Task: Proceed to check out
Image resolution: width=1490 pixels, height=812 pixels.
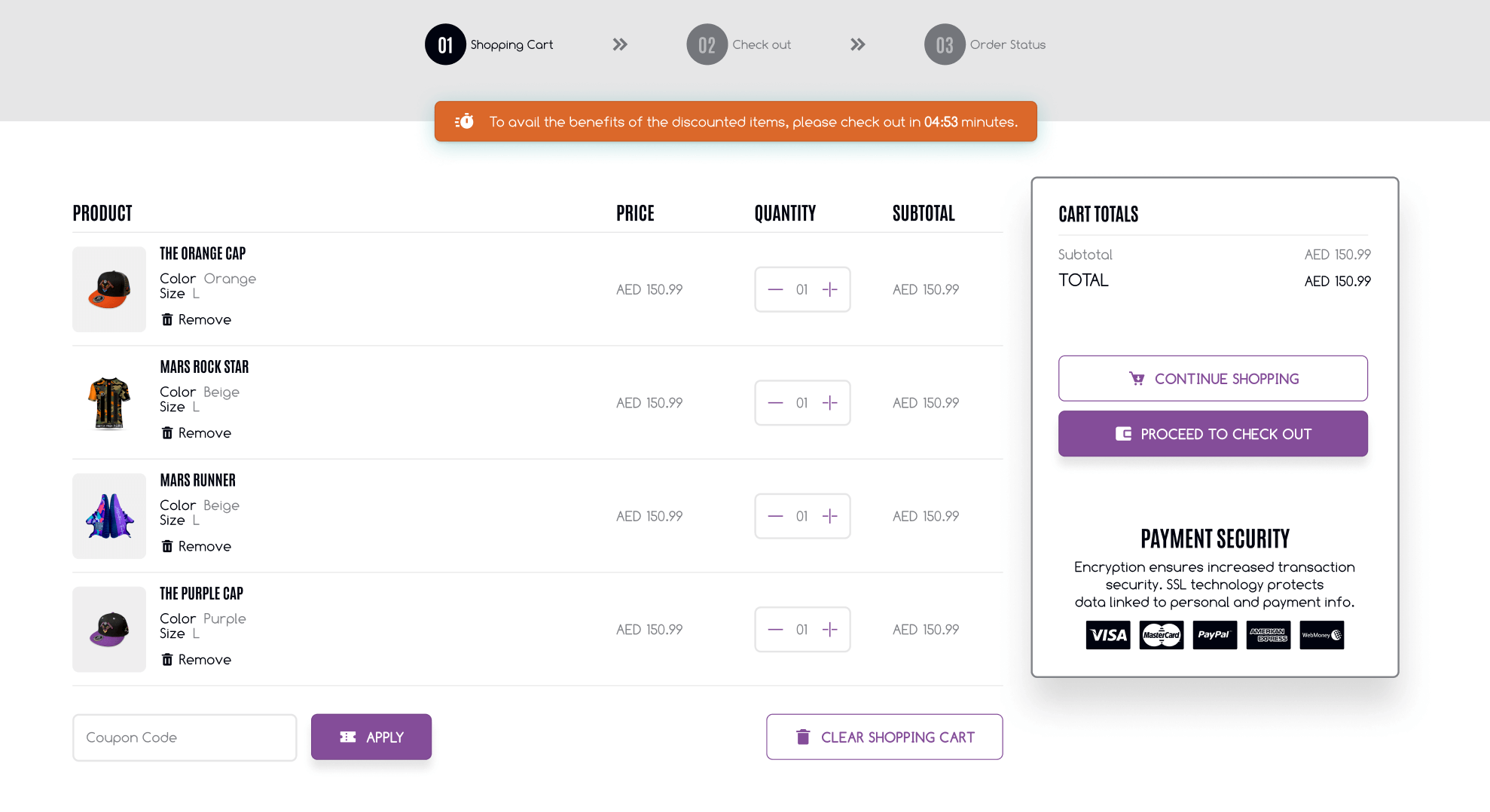Action: click(1213, 434)
